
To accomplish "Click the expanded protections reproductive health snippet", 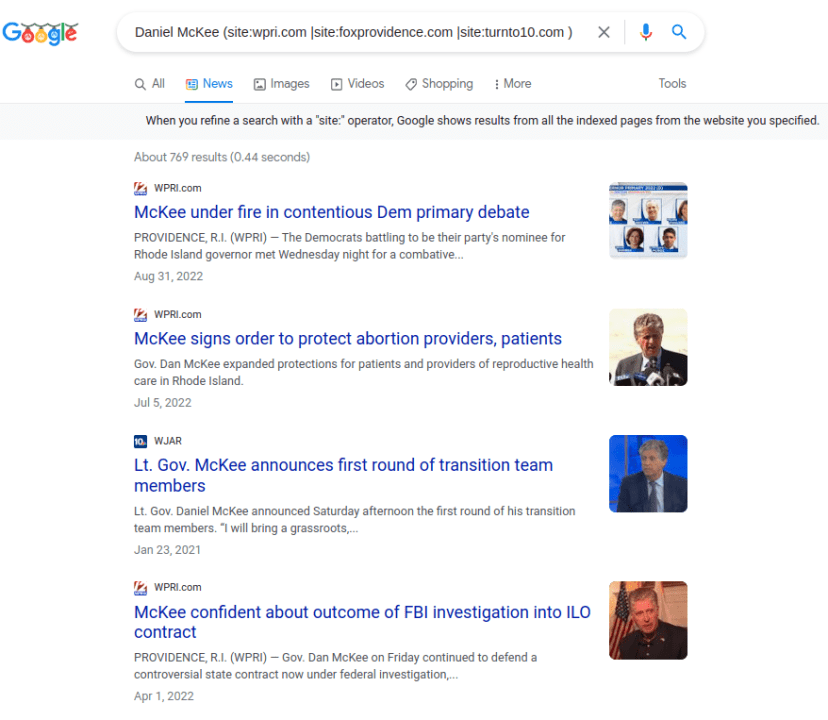I will (364, 372).
